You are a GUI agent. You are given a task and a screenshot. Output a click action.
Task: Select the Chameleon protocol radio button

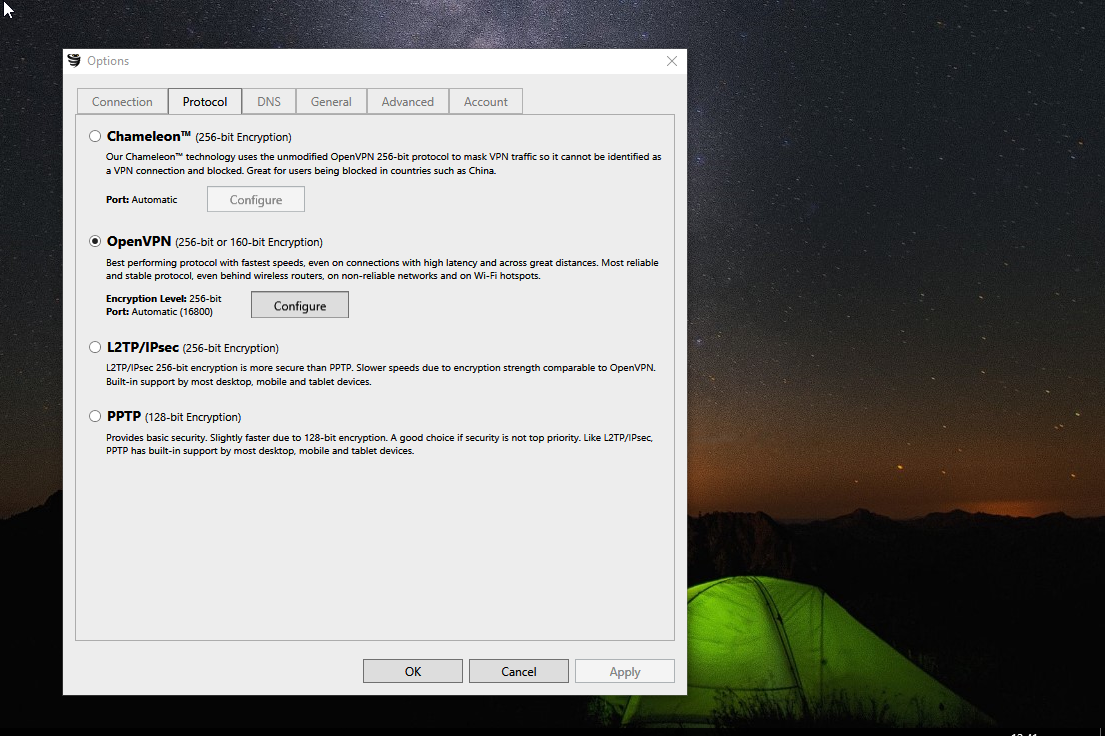95,136
